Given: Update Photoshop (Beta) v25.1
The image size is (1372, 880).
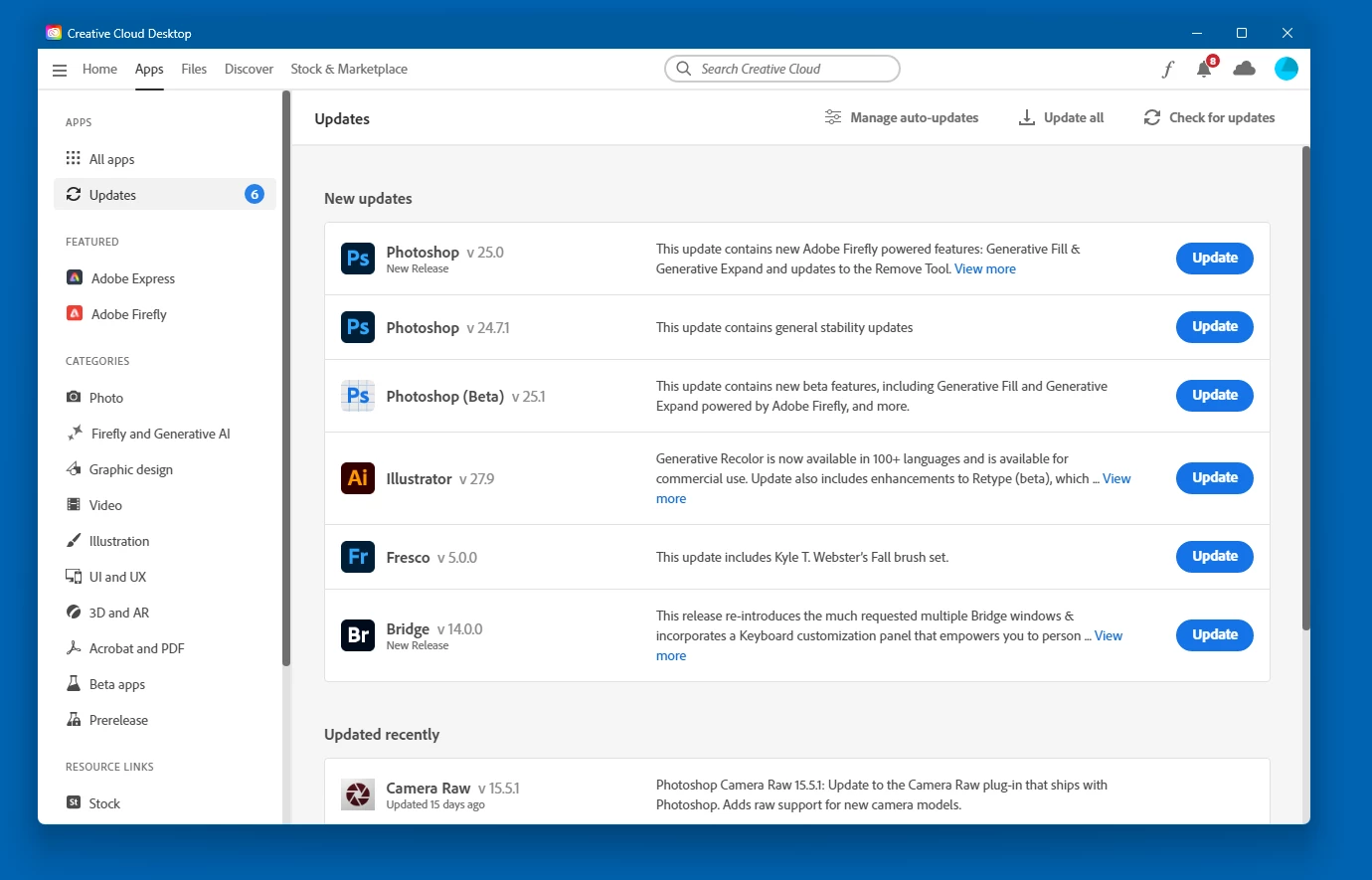Looking at the screenshot, I should click(x=1215, y=396).
